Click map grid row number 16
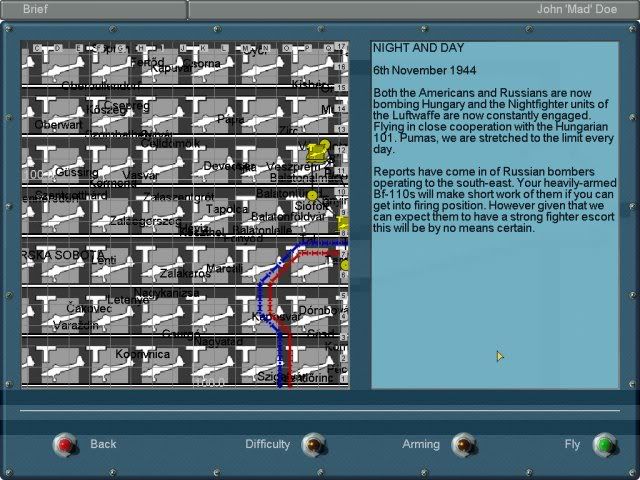Screen dimensions: 640x480 click(x=342, y=67)
